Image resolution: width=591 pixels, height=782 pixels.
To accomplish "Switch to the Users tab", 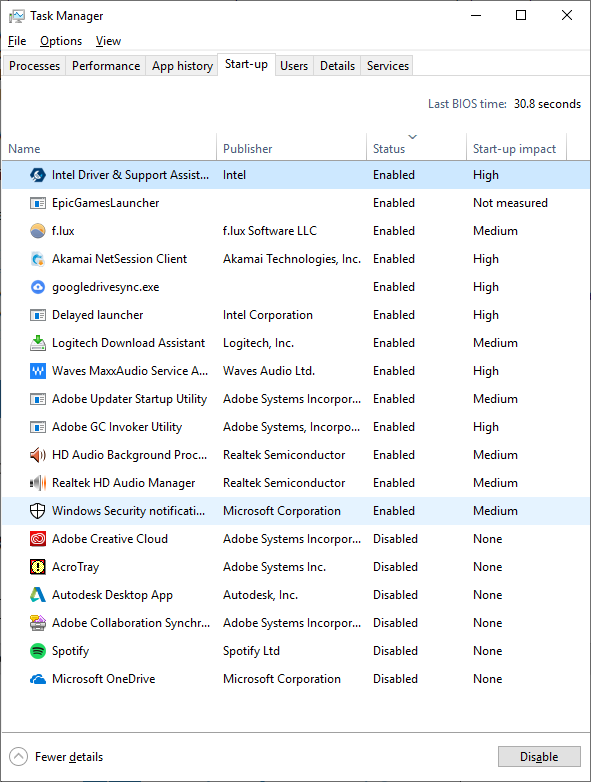I will point(294,66).
